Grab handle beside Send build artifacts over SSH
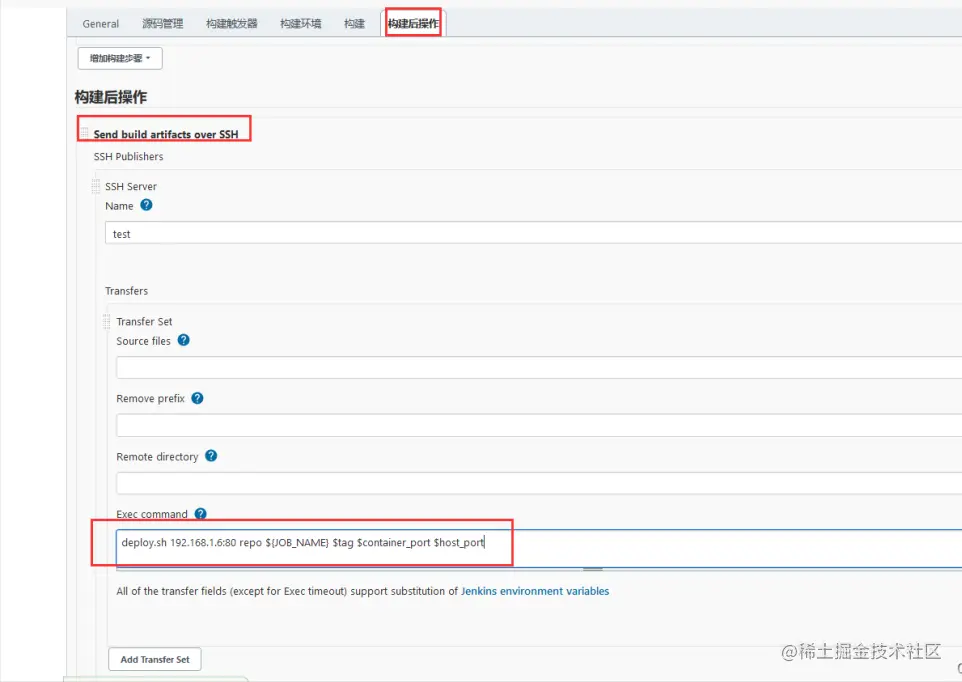Viewport: 962px width, 682px height. point(84,133)
